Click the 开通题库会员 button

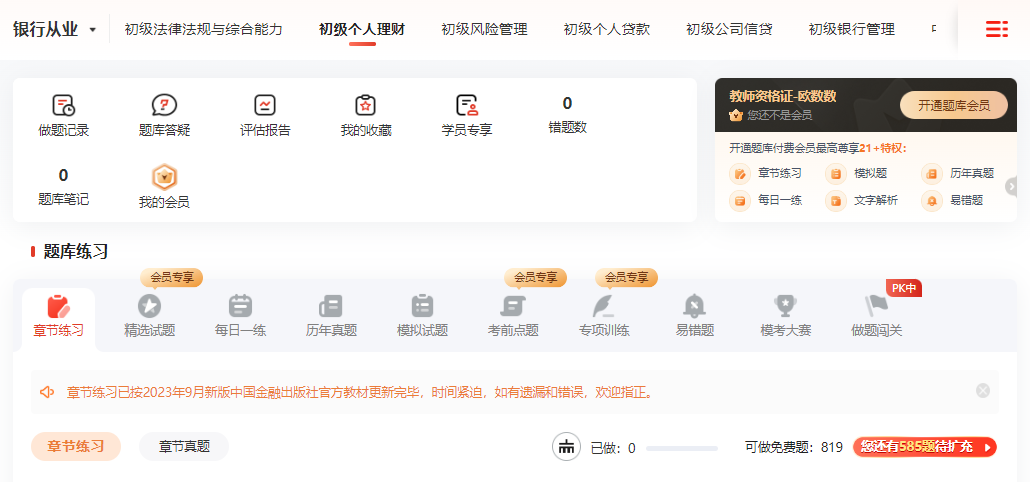954,105
